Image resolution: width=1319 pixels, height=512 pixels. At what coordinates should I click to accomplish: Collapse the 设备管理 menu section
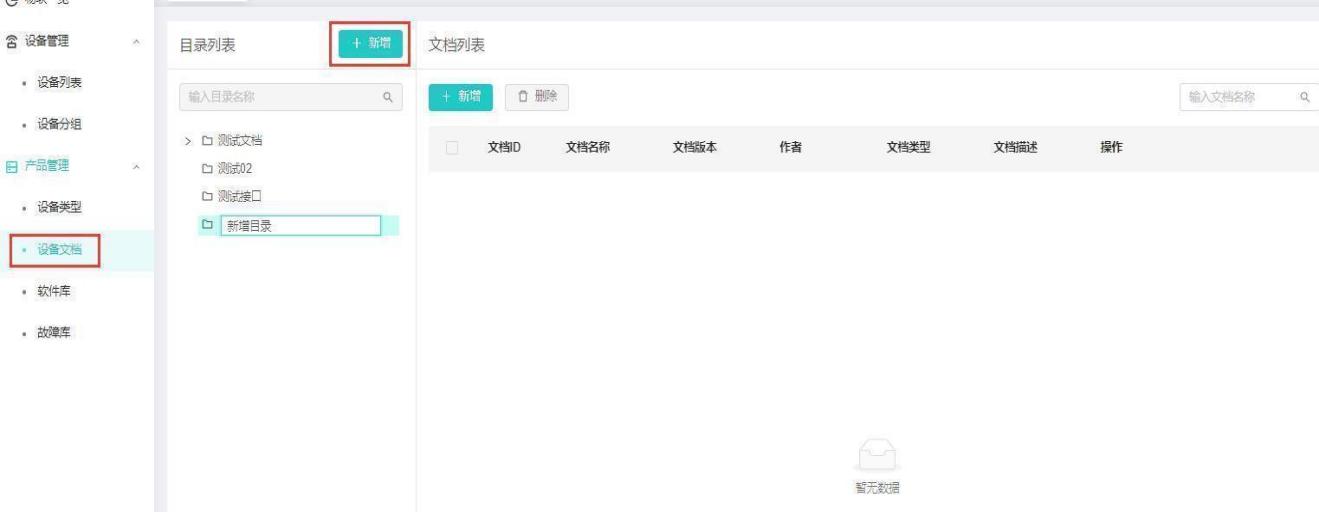tap(136, 43)
